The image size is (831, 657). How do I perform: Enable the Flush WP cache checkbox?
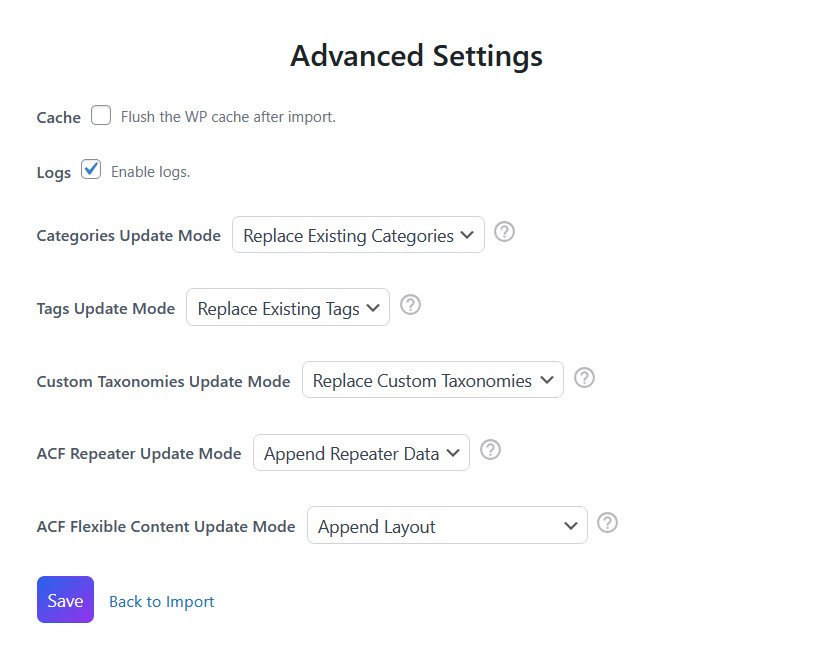point(101,115)
